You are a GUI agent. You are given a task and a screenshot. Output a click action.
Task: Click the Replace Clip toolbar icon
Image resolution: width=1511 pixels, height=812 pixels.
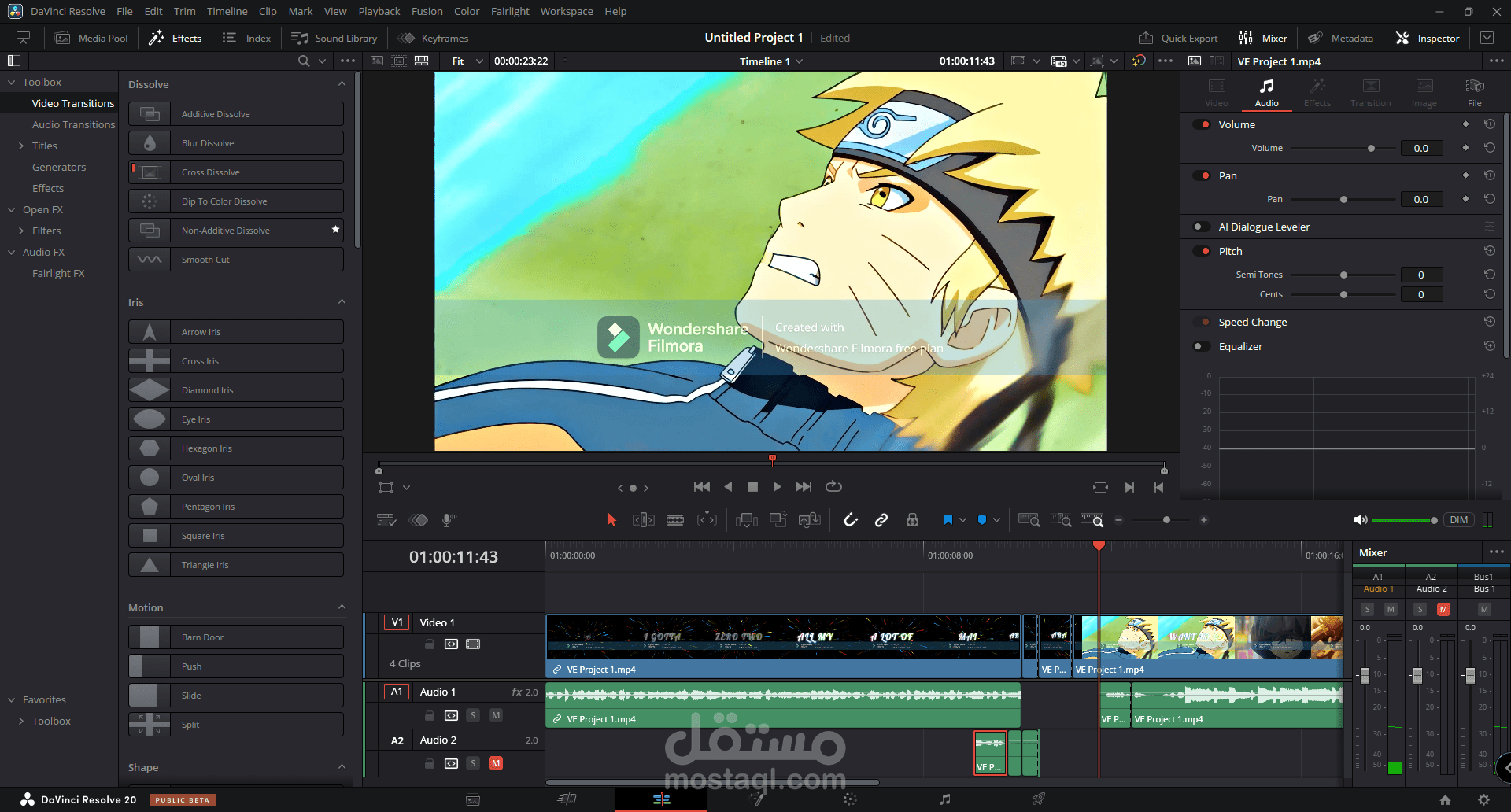pos(809,519)
